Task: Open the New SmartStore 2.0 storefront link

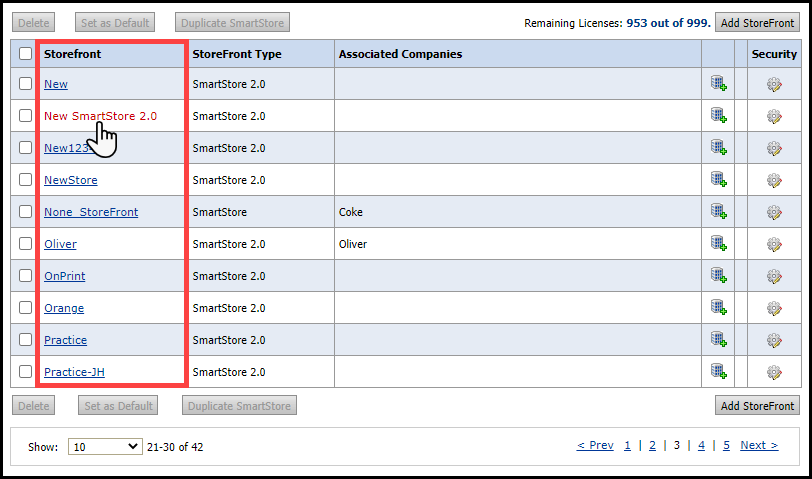Action: click(100, 116)
